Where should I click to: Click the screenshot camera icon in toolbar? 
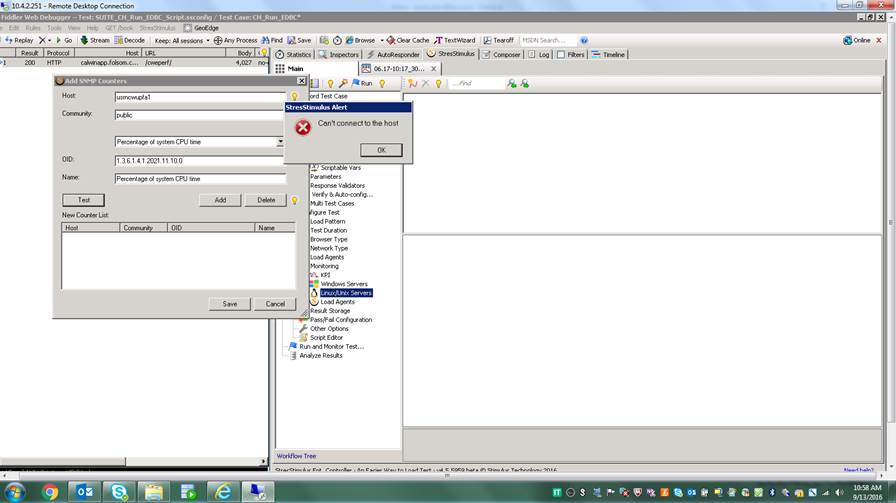(x=324, y=41)
